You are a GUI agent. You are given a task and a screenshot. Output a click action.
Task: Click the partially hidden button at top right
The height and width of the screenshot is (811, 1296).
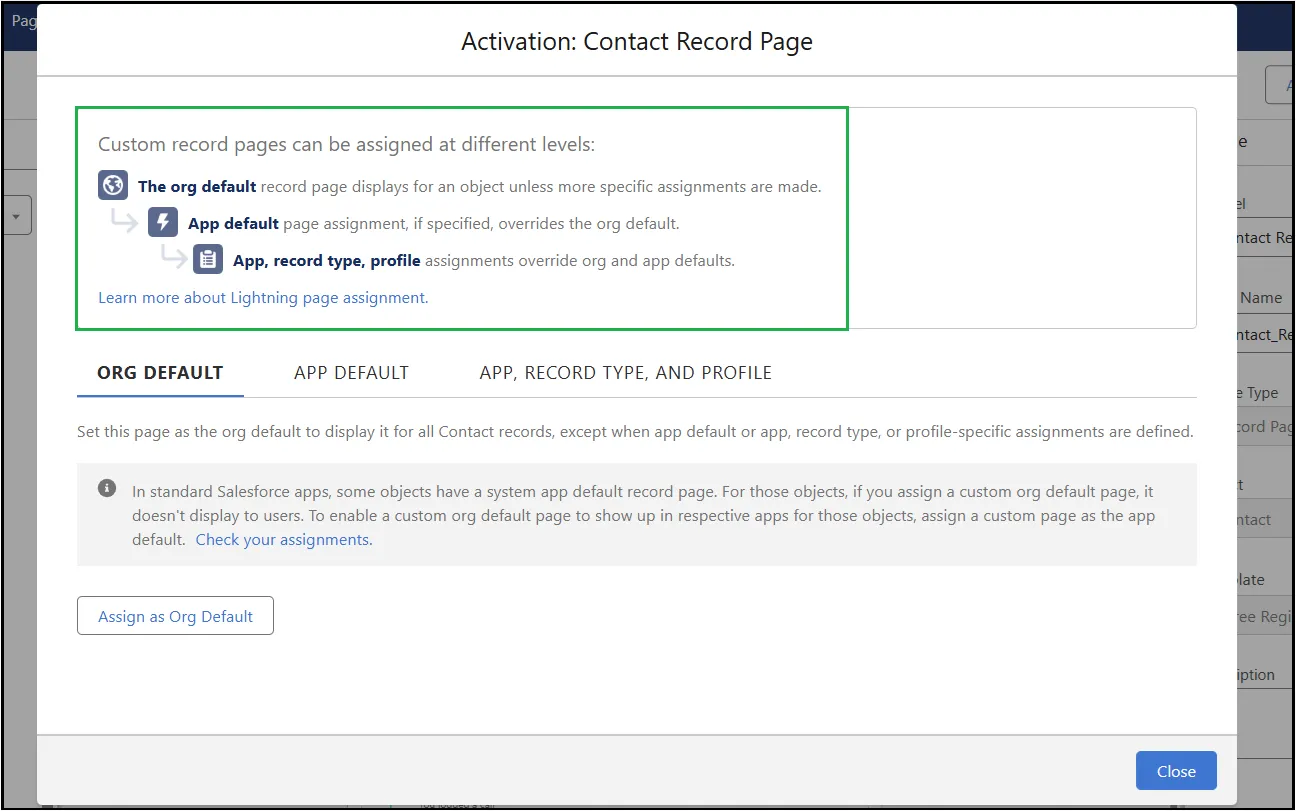pyautogui.click(x=1279, y=85)
